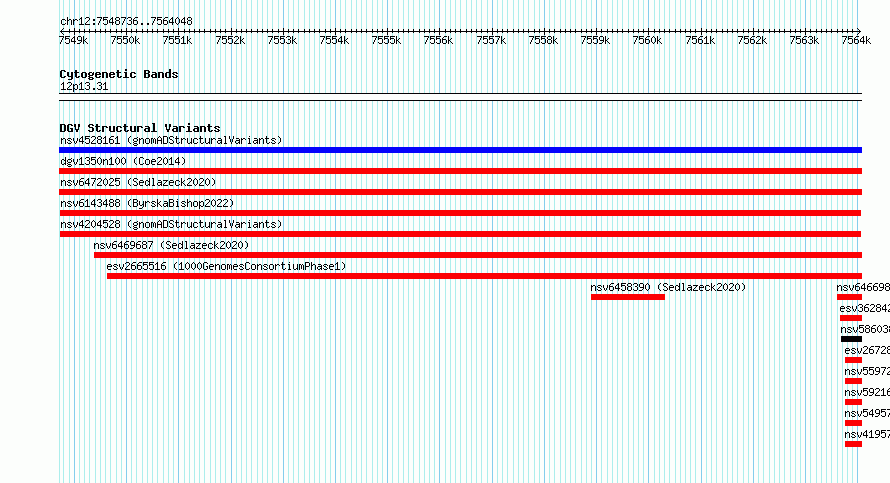Viewport: 890px width, 483px height.
Task: Open the nsv646698 variant label
Action: coord(863,287)
